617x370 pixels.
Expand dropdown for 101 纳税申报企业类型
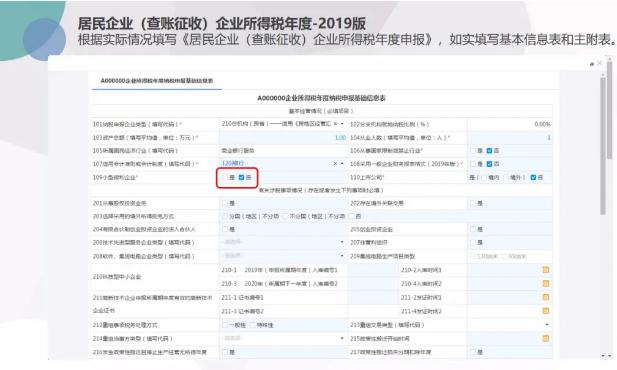tap(342, 124)
